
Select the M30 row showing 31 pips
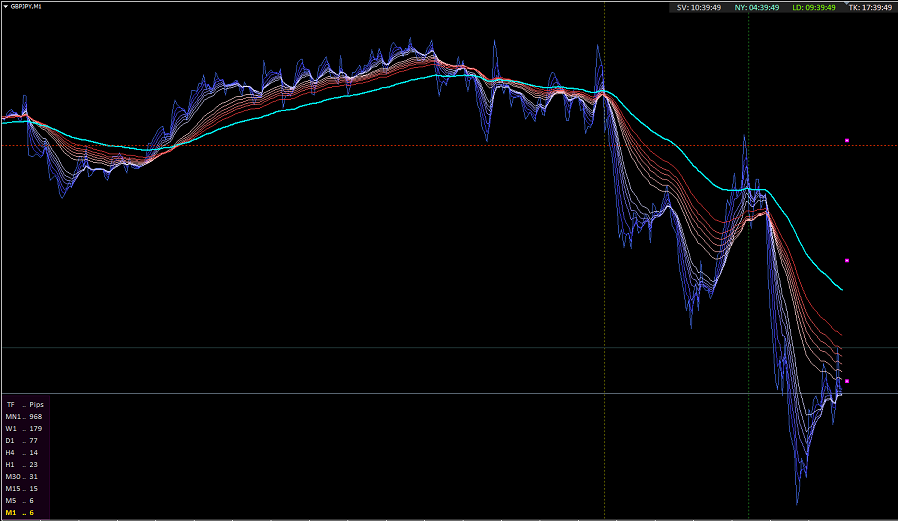point(22,476)
